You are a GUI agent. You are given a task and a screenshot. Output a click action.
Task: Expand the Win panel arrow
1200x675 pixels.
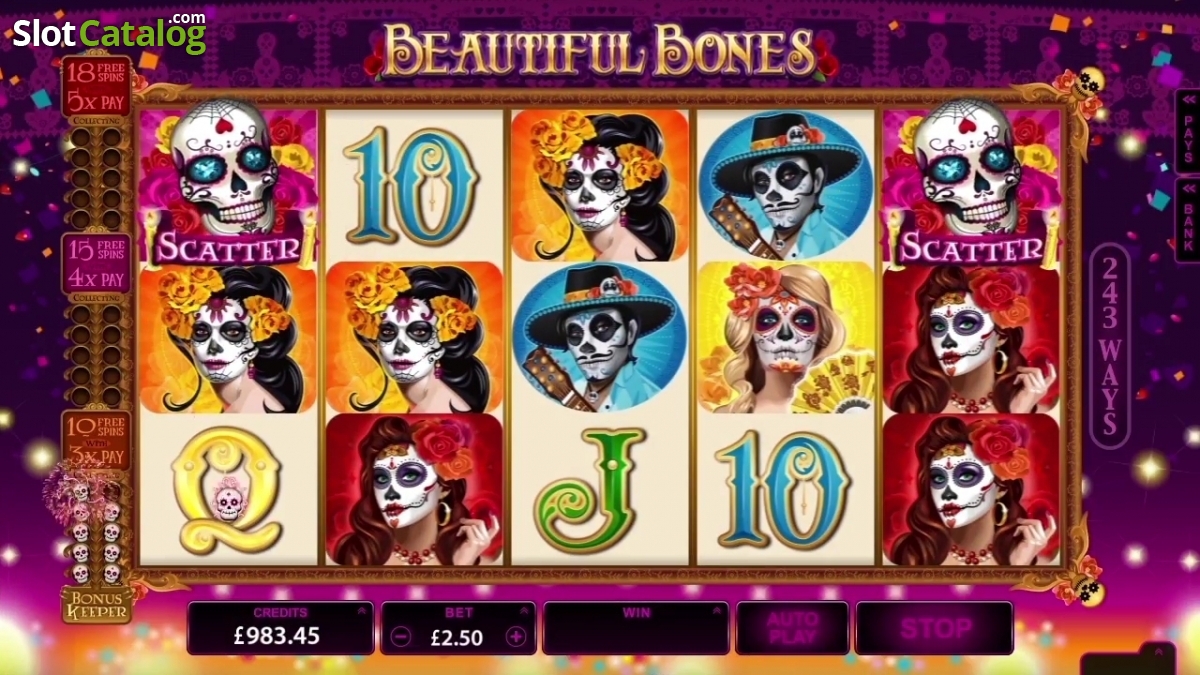[x=716, y=610]
